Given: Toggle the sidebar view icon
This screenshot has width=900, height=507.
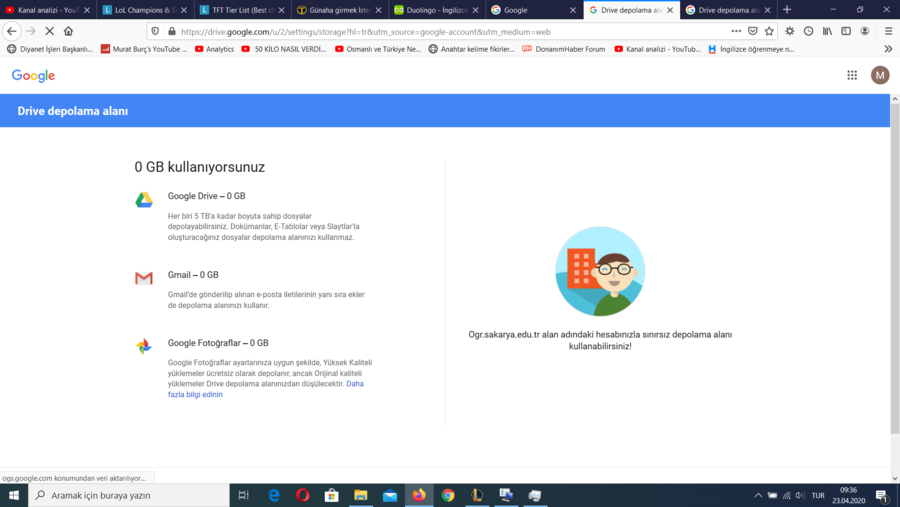Looking at the screenshot, I should click(x=846, y=32).
